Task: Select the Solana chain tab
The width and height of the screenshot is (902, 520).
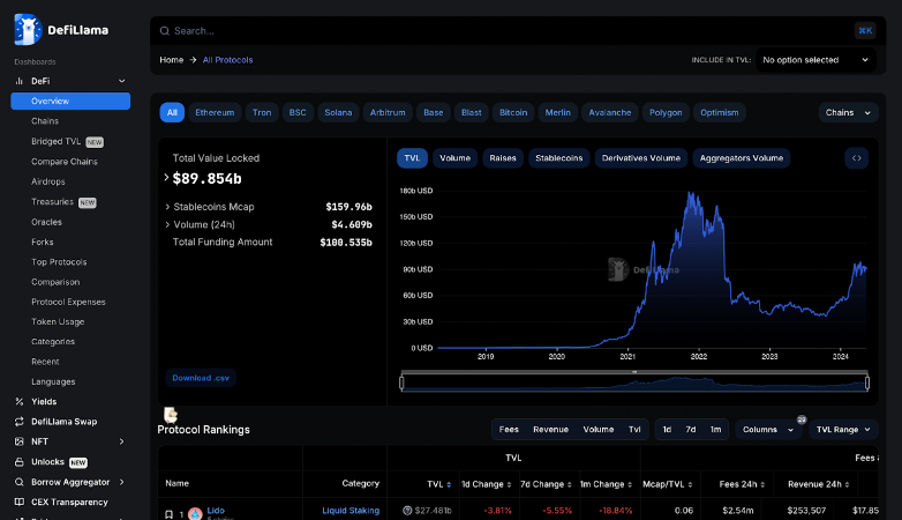Action: point(338,113)
